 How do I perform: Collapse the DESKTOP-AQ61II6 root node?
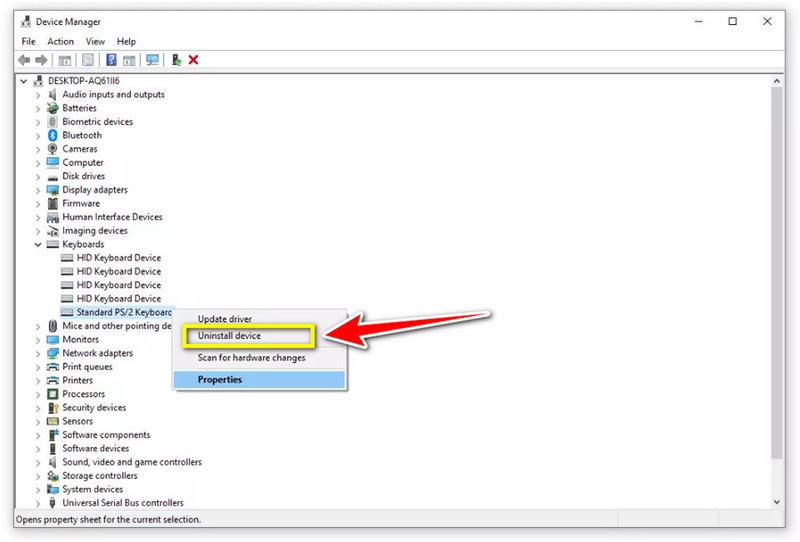[x=23, y=81]
